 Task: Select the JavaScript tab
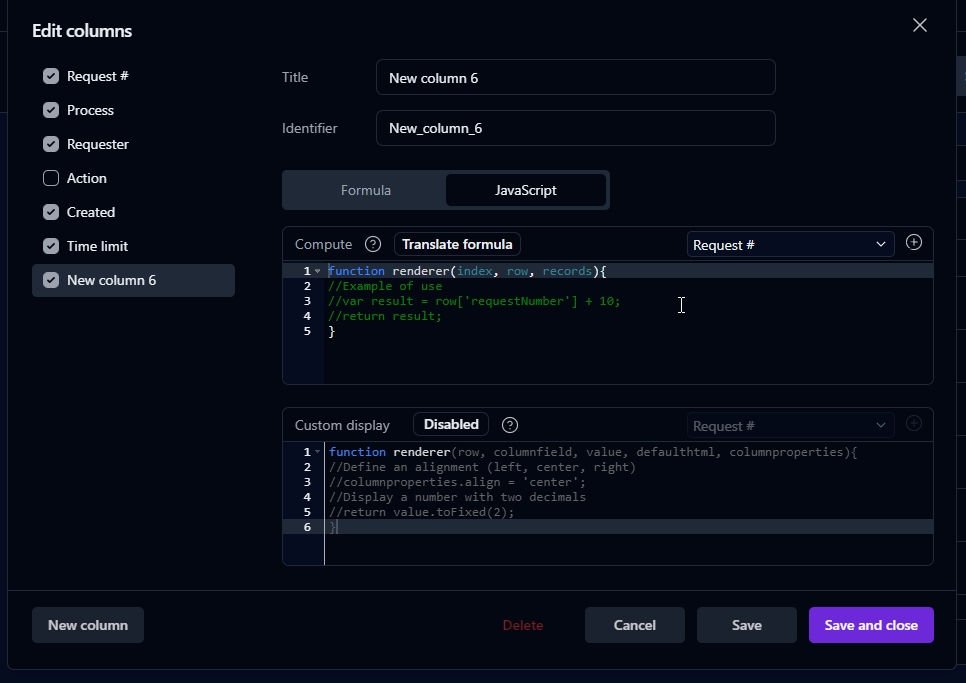coord(526,190)
